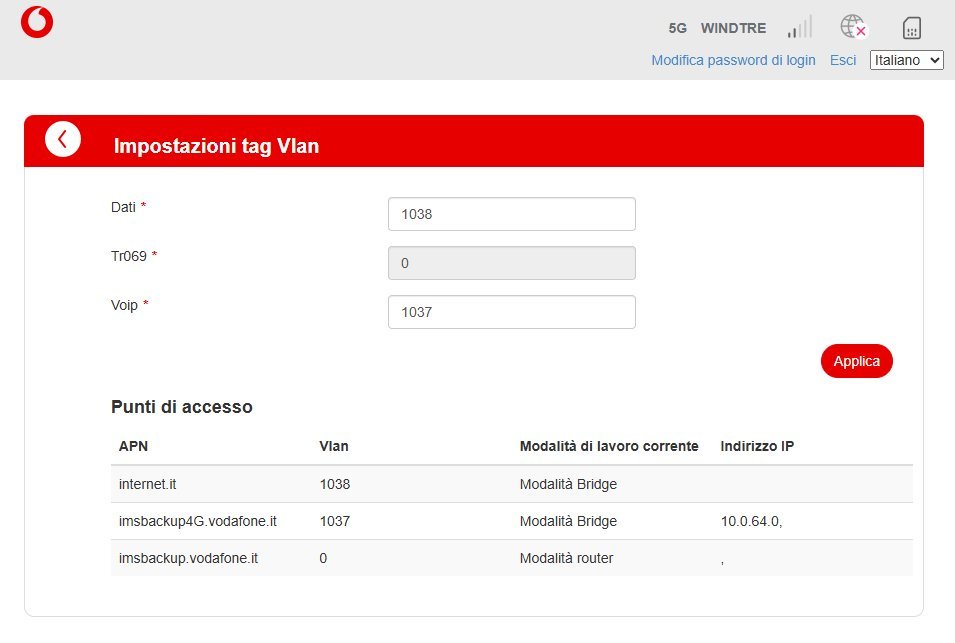Image resolution: width=955 pixels, height=643 pixels.
Task: Focus the Voip VLAN input field
Action: pyautogui.click(x=511, y=312)
